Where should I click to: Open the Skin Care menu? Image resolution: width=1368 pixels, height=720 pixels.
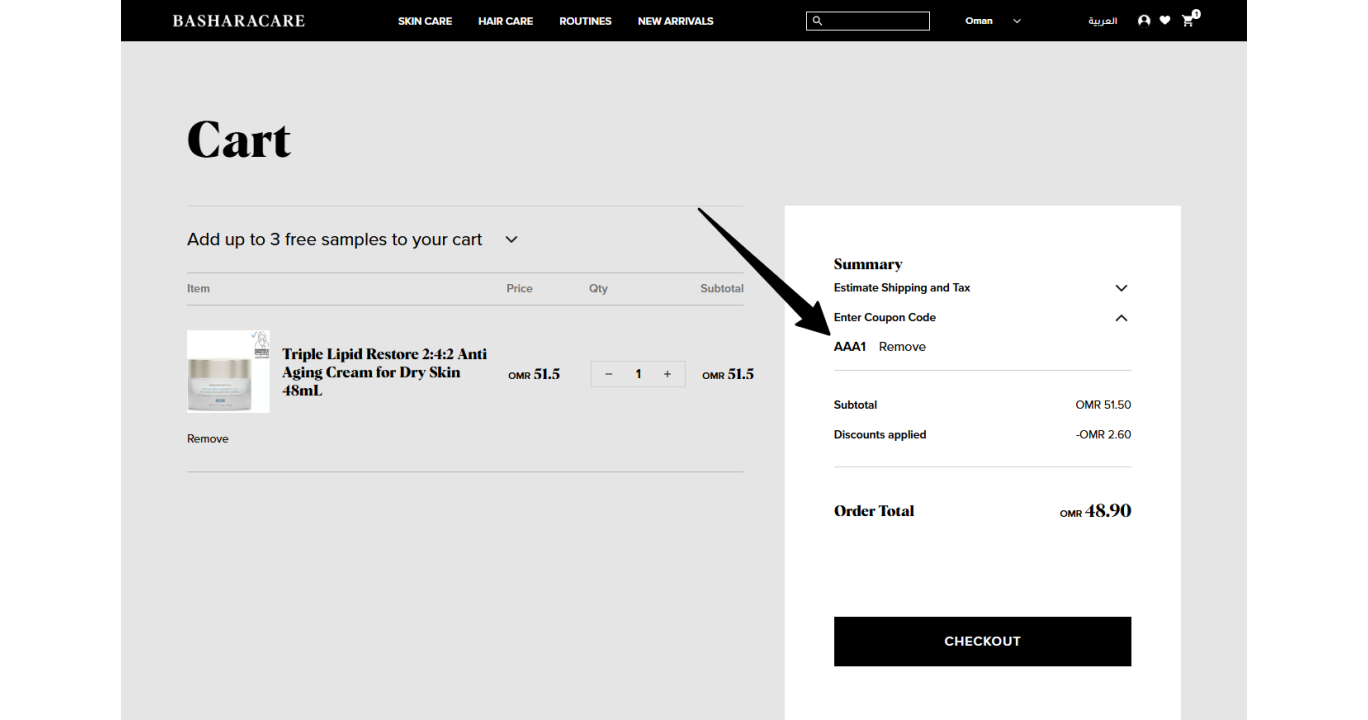click(x=425, y=21)
